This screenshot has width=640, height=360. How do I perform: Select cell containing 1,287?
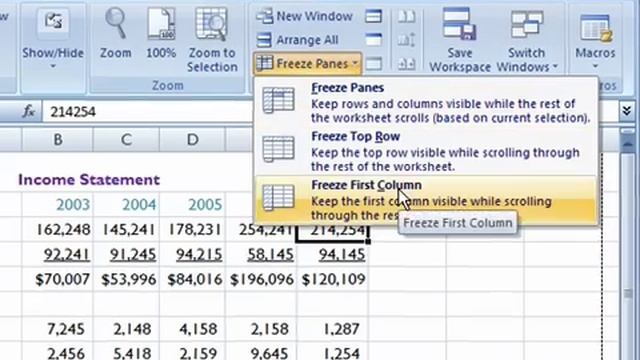tap(333, 329)
